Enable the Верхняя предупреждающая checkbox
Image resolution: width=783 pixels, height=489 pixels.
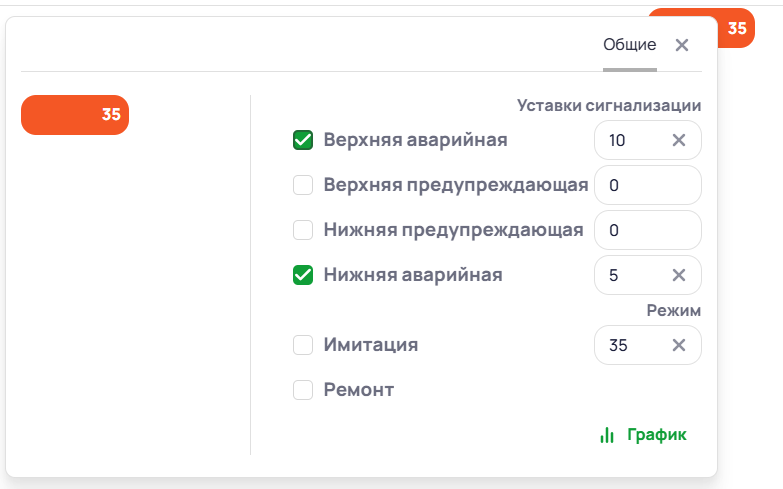coord(303,185)
